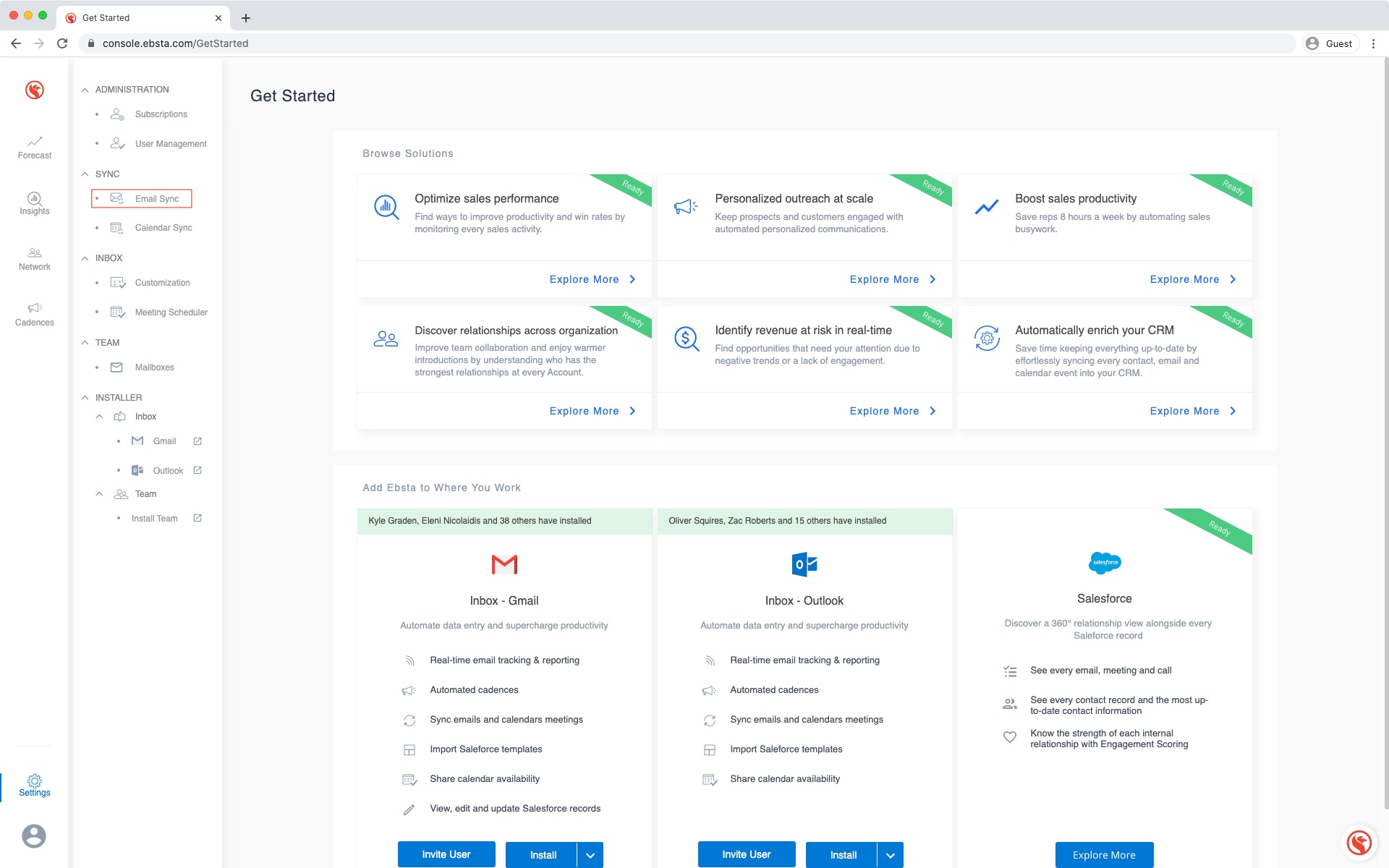Image resolution: width=1389 pixels, height=868 pixels.
Task: Open the Mailboxes menu item
Action: coord(154,367)
